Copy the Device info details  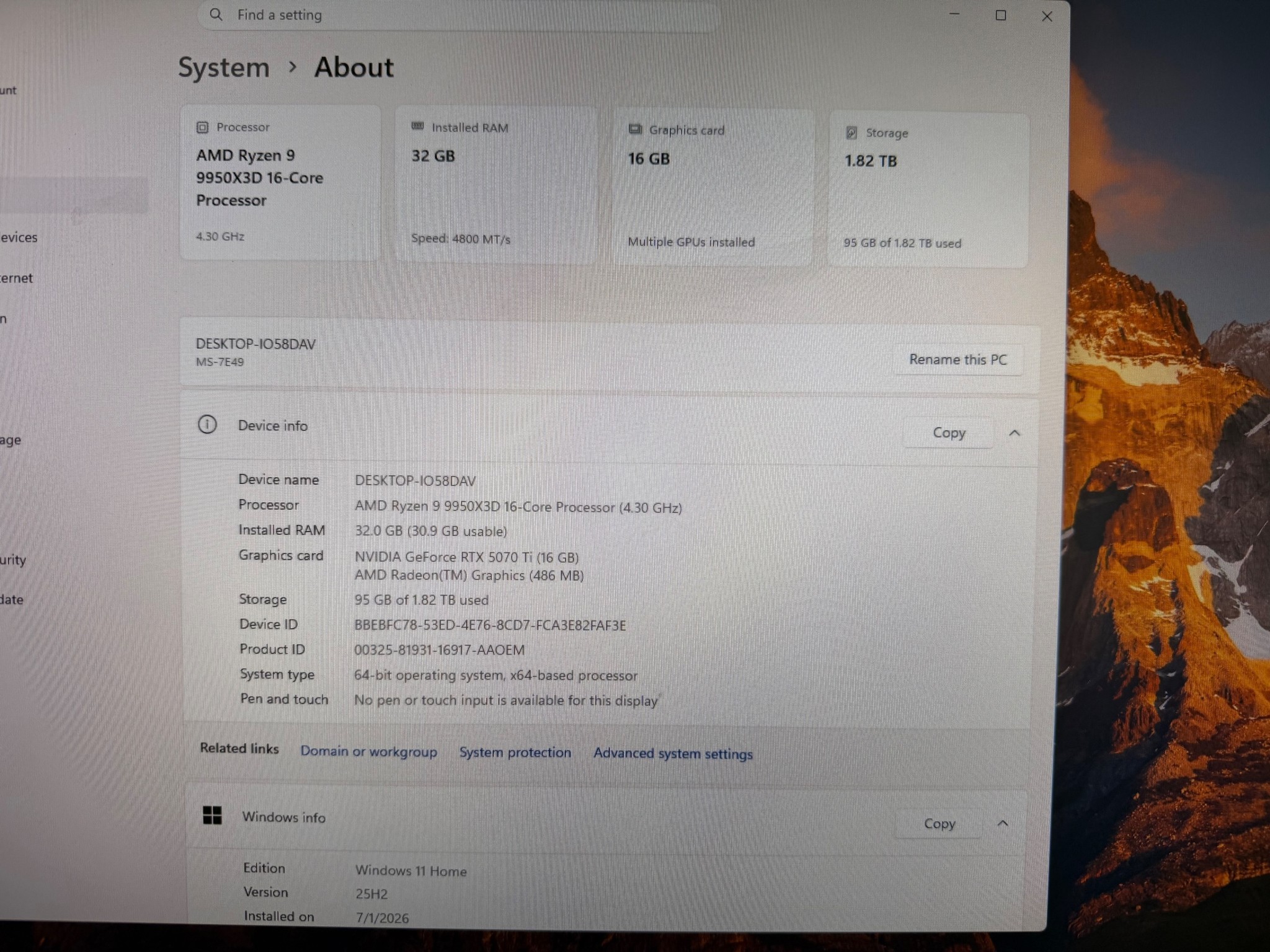pyautogui.click(x=949, y=432)
